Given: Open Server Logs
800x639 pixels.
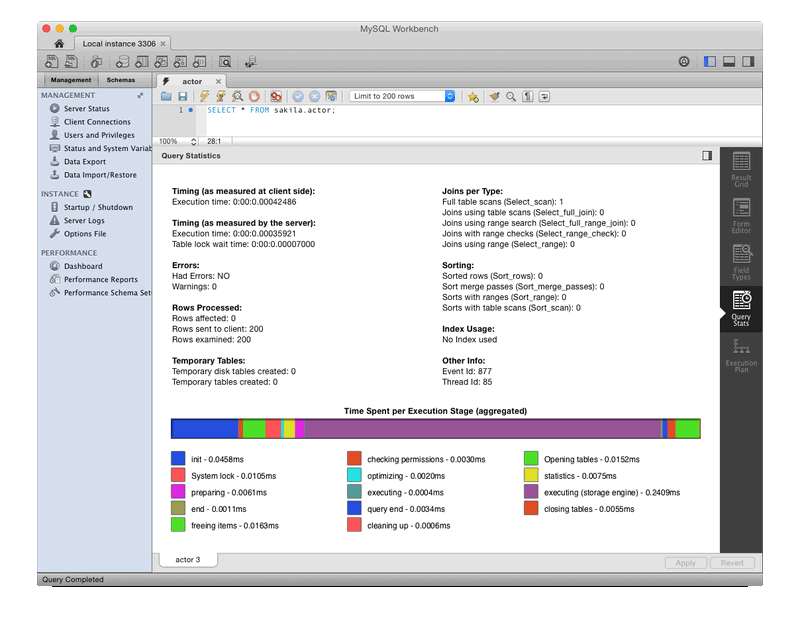Looking at the screenshot, I should click(84, 220).
